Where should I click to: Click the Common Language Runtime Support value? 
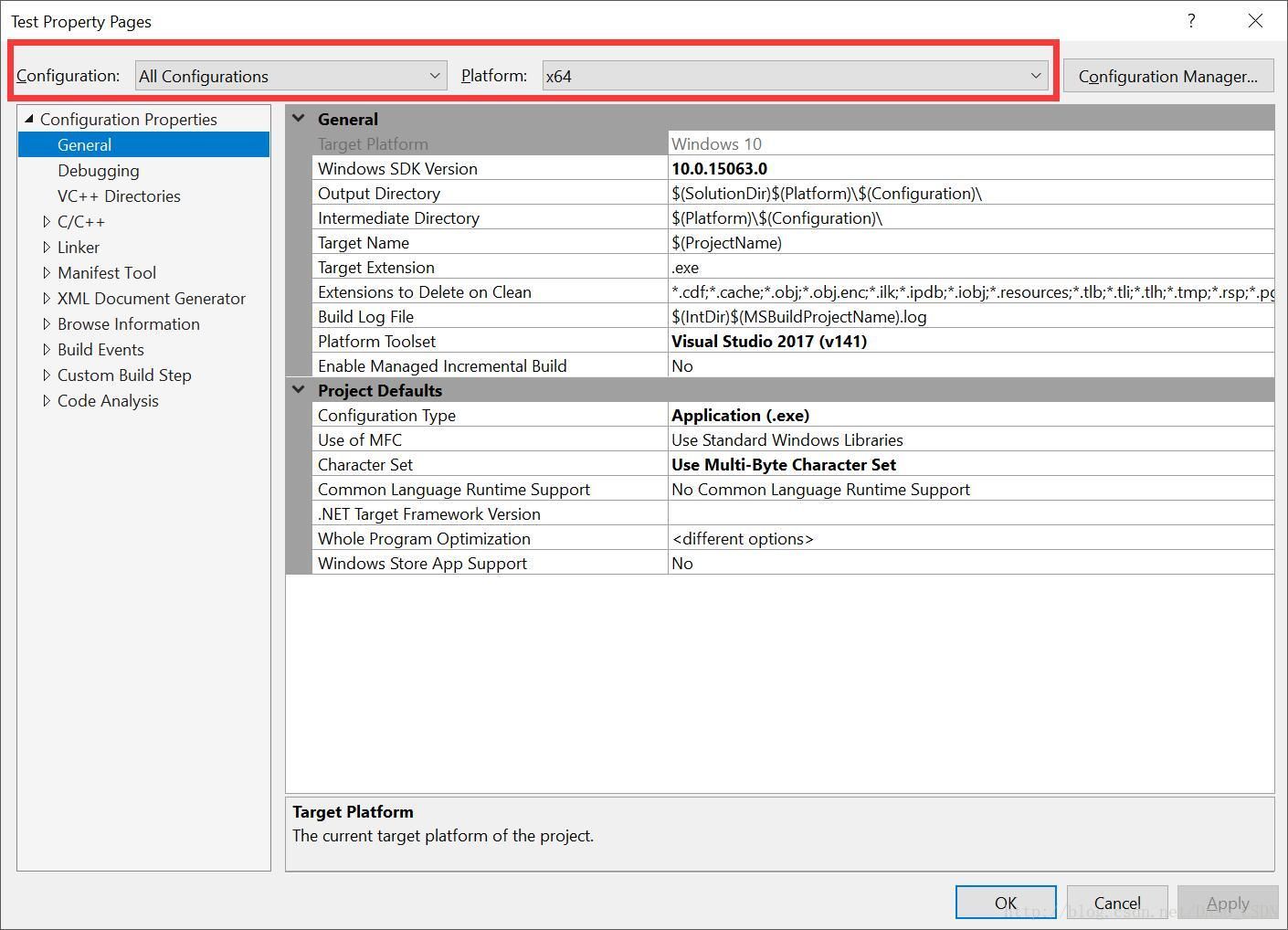[971, 489]
